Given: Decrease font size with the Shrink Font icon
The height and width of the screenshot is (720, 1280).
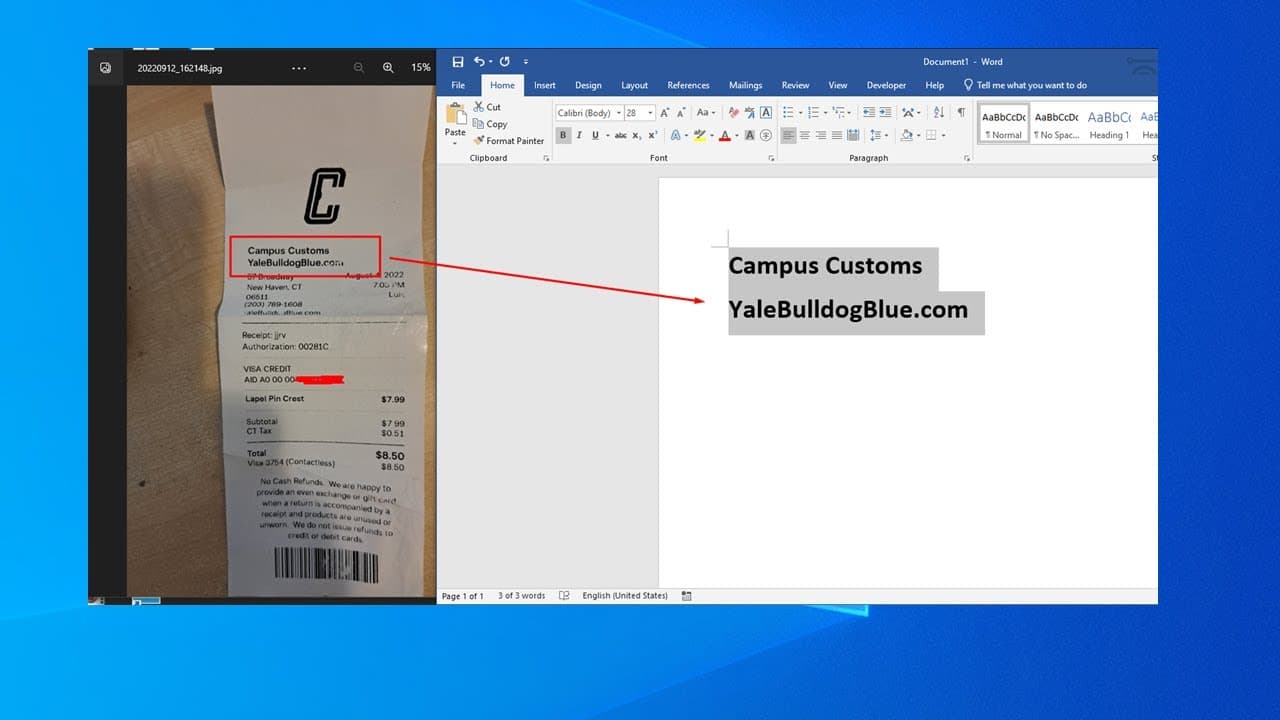Looking at the screenshot, I should (681, 113).
